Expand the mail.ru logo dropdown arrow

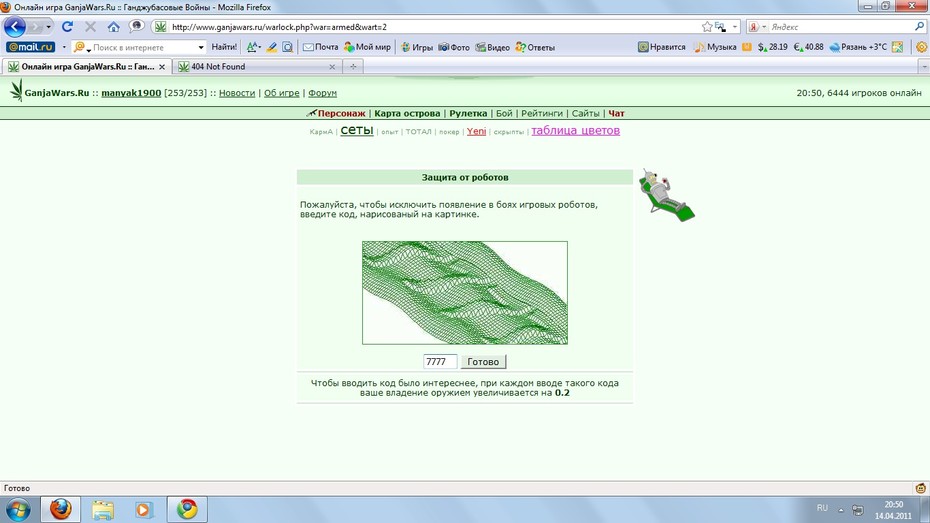pos(64,47)
